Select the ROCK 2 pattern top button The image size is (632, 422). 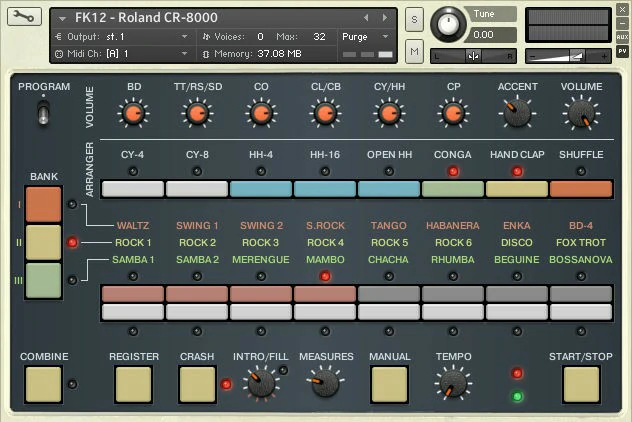(x=197, y=294)
